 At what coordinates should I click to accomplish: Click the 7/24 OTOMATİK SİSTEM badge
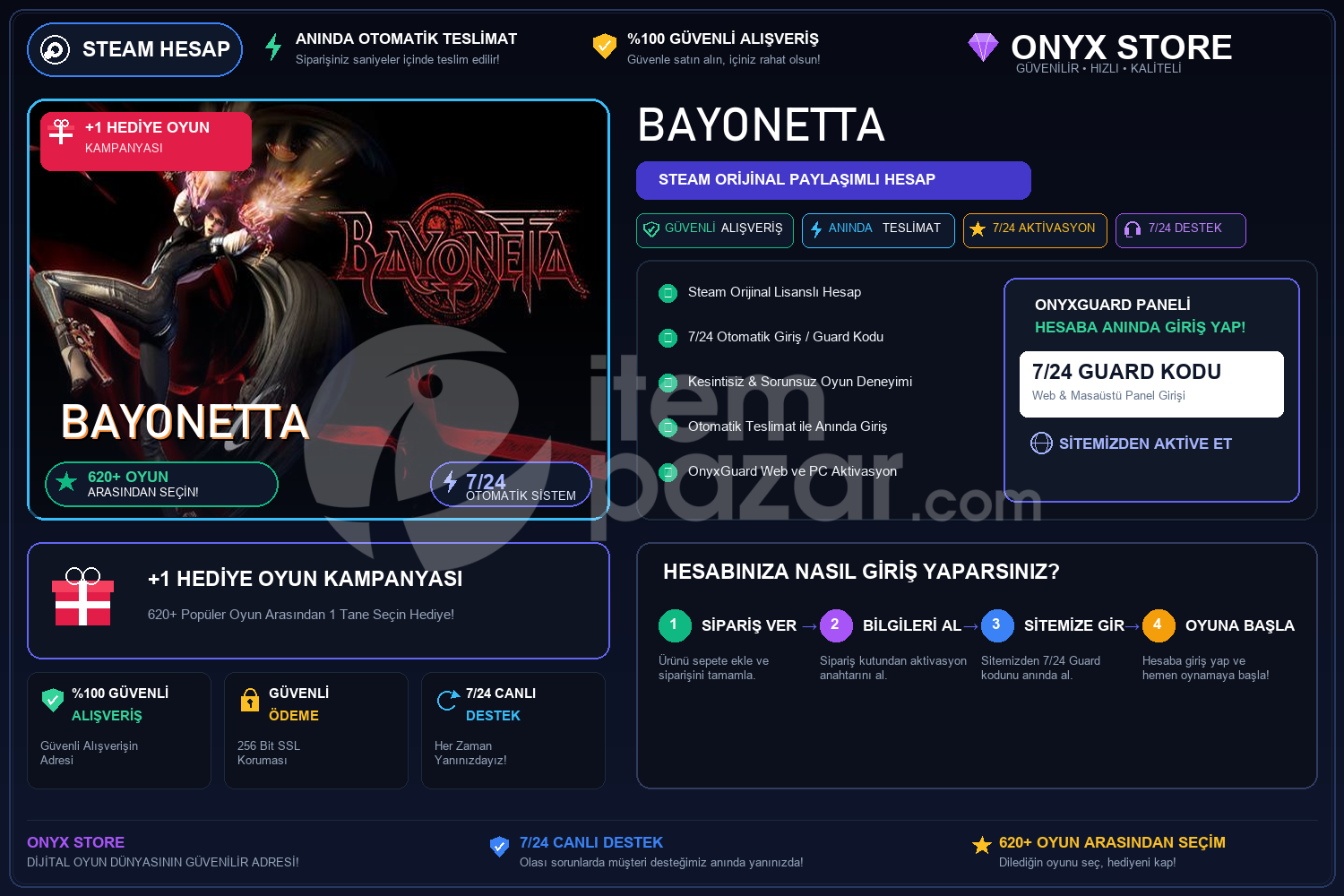(511, 484)
